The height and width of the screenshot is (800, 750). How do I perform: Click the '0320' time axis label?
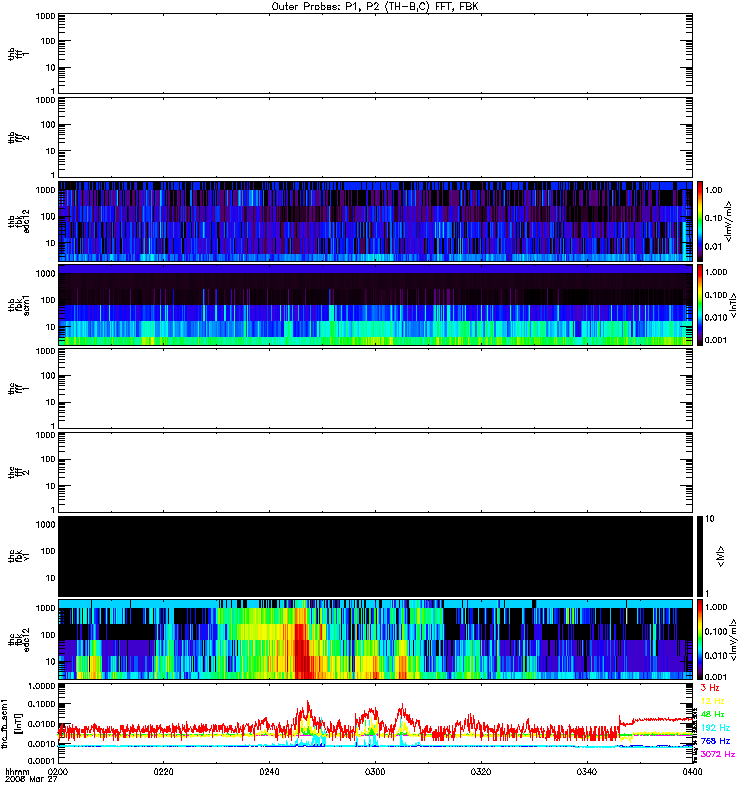click(481, 772)
